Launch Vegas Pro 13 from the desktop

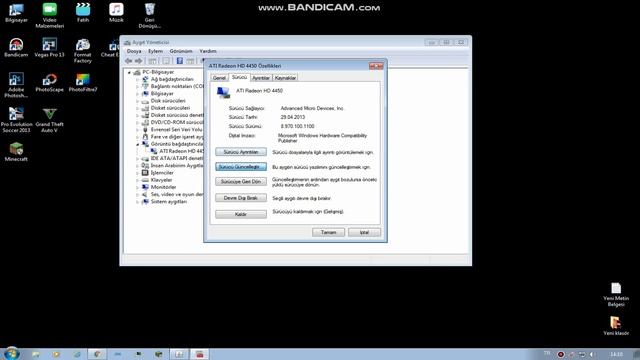[49, 48]
